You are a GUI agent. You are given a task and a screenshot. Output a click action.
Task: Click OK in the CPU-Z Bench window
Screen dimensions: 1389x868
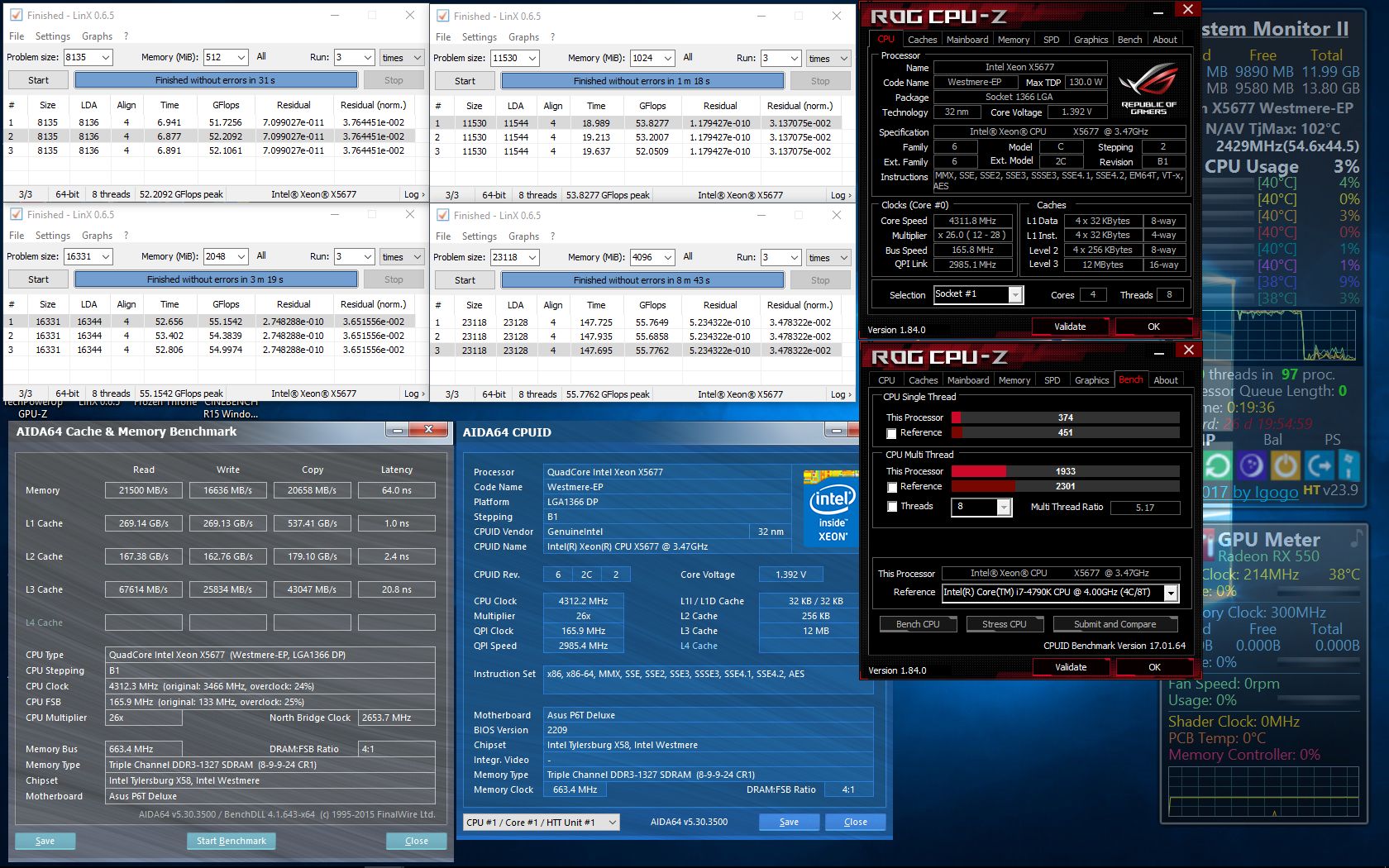click(x=1154, y=667)
